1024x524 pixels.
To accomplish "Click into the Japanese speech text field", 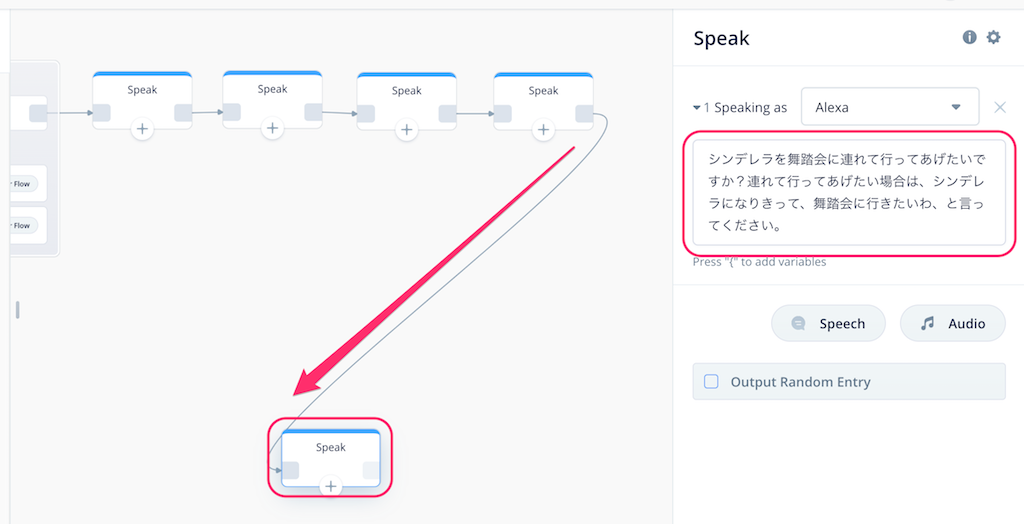I will [x=849, y=193].
